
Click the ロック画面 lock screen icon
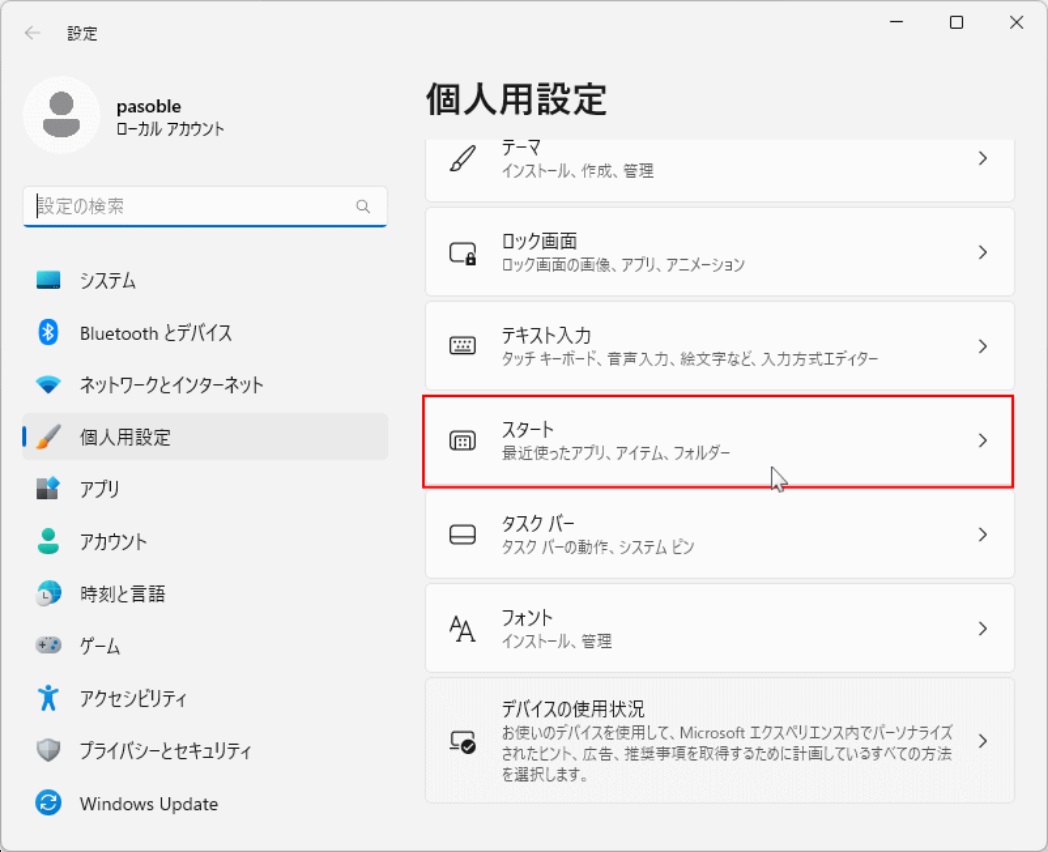[461, 252]
